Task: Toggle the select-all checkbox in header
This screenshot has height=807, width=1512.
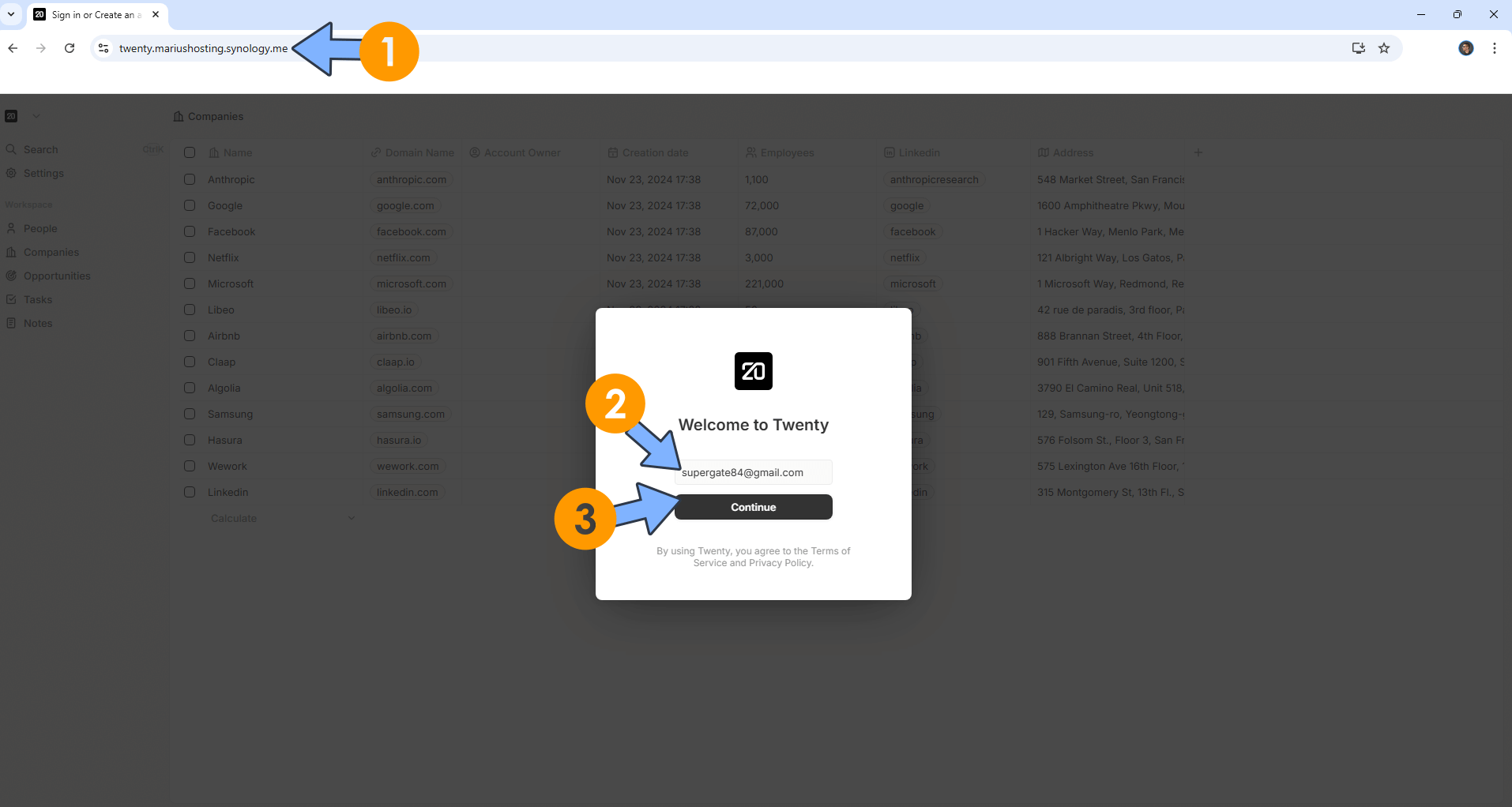Action: tap(190, 152)
